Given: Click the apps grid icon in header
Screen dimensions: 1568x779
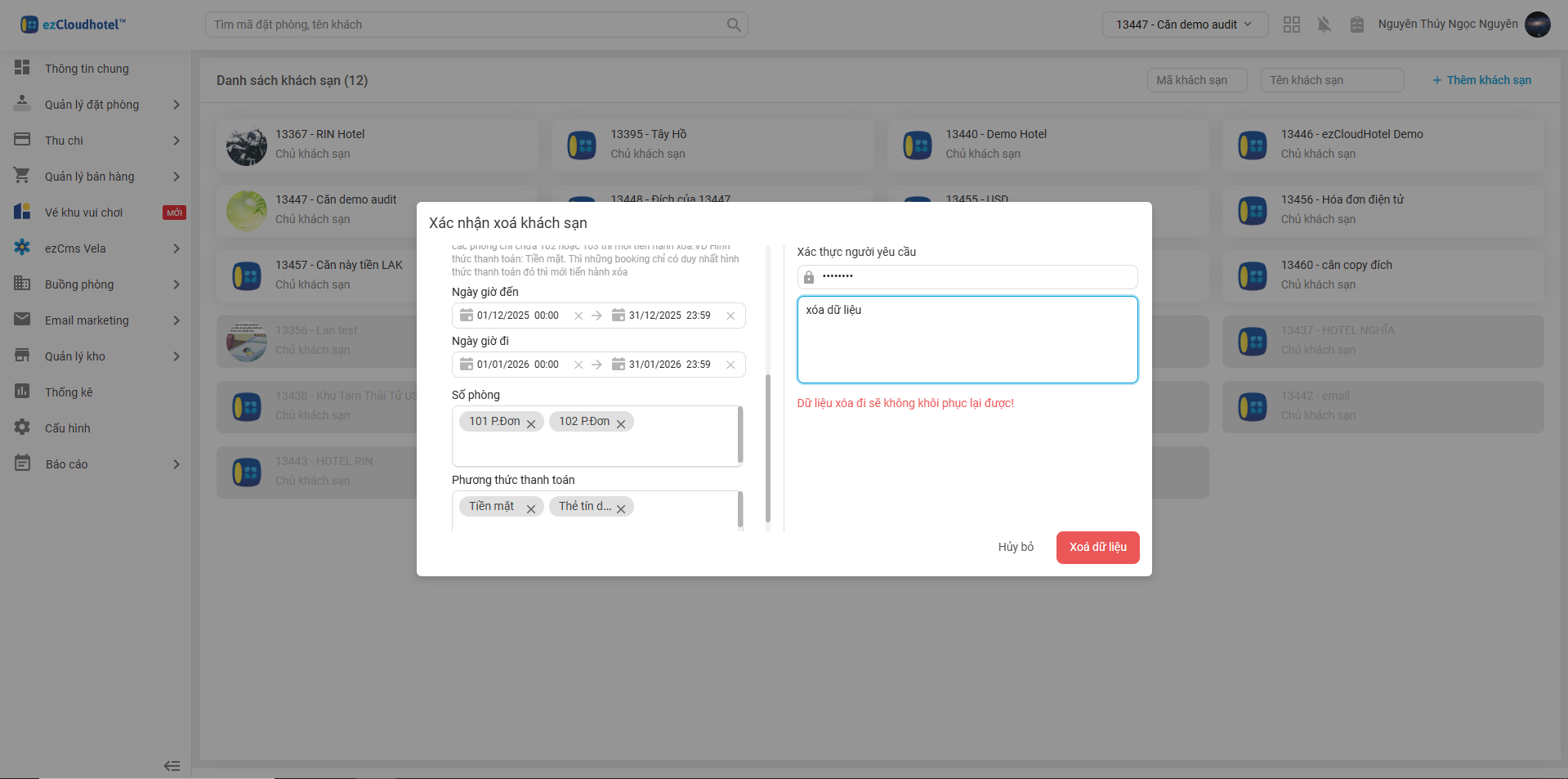Looking at the screenshot, I should click(1291, 25).
